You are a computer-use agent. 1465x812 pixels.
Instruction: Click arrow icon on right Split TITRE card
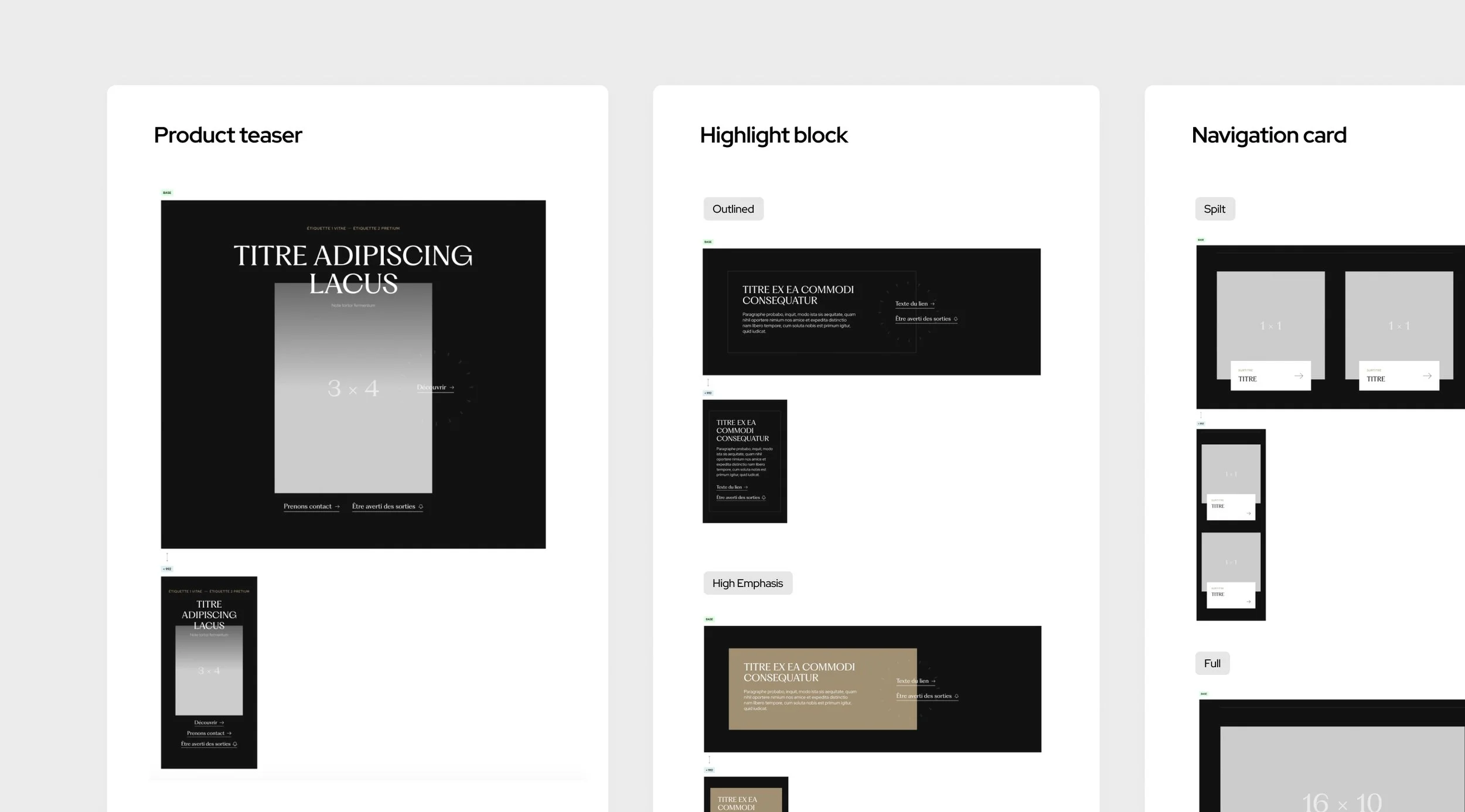pos(1427,376)
